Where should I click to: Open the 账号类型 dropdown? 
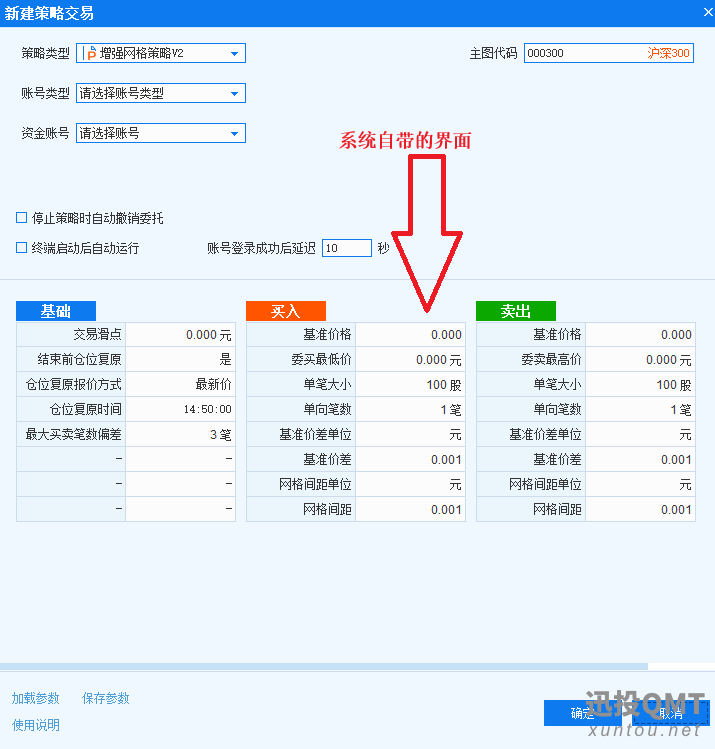(x=161, y=93)
